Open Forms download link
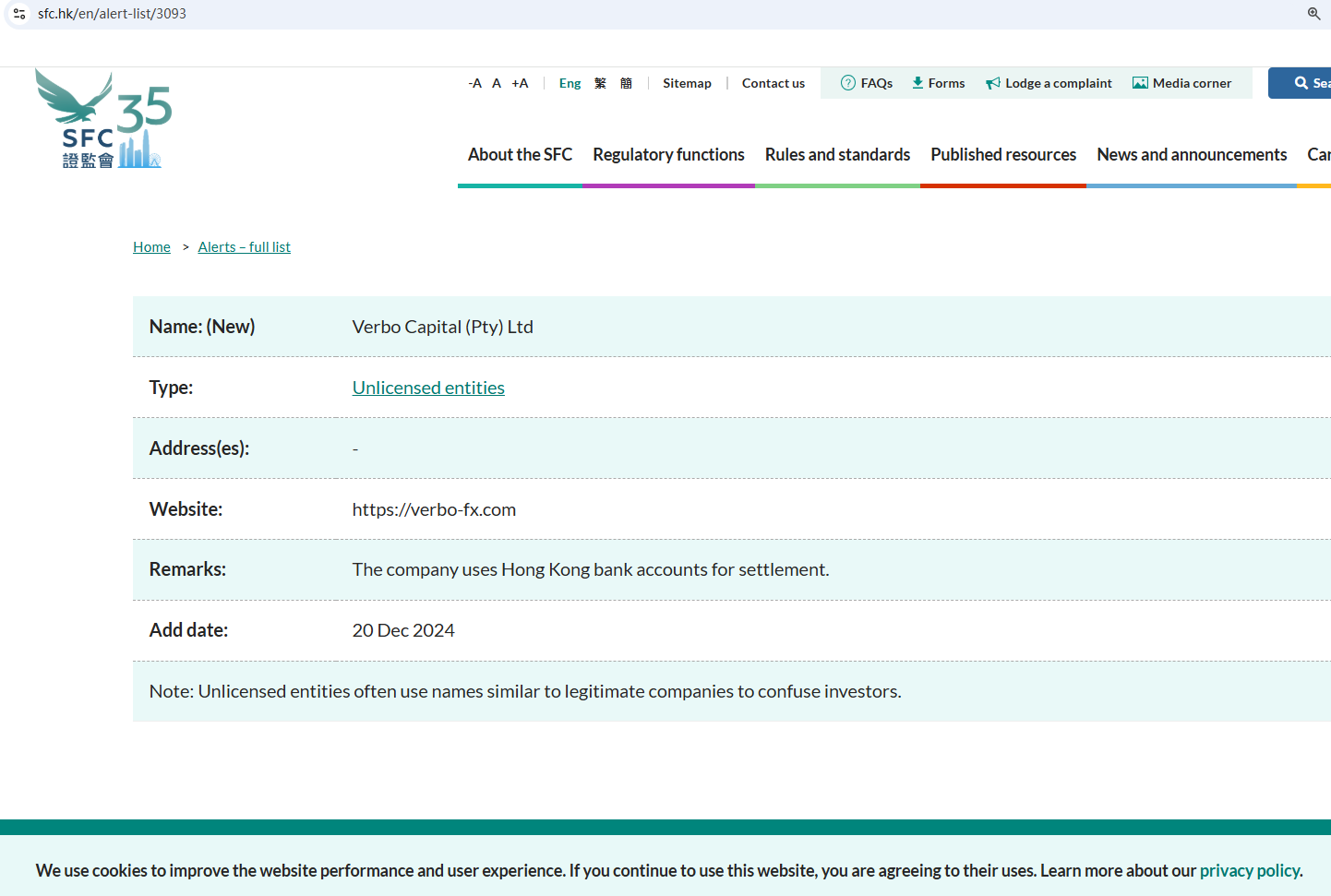This screenshot has height=896, width=1331. coord(938,83)
